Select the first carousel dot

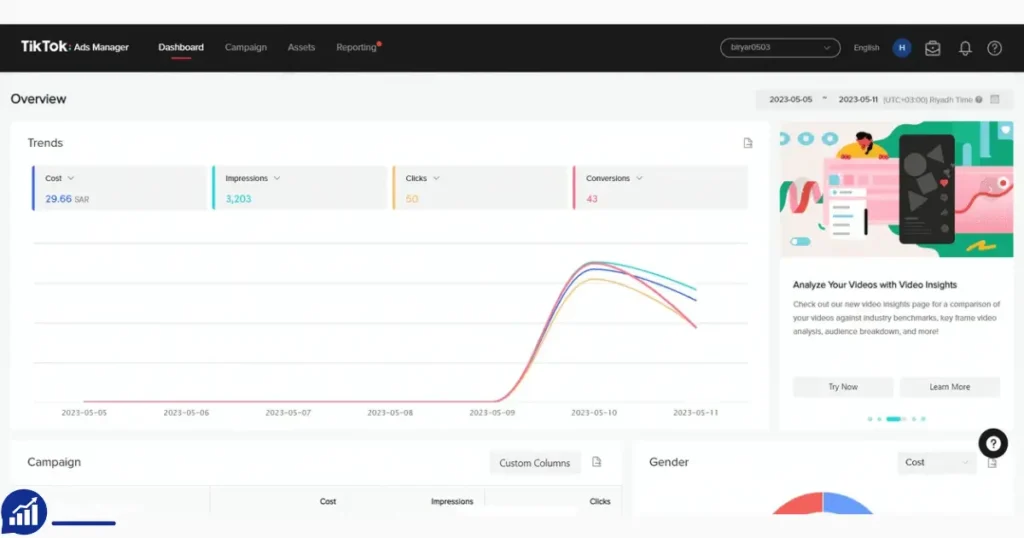coord(870,419)
